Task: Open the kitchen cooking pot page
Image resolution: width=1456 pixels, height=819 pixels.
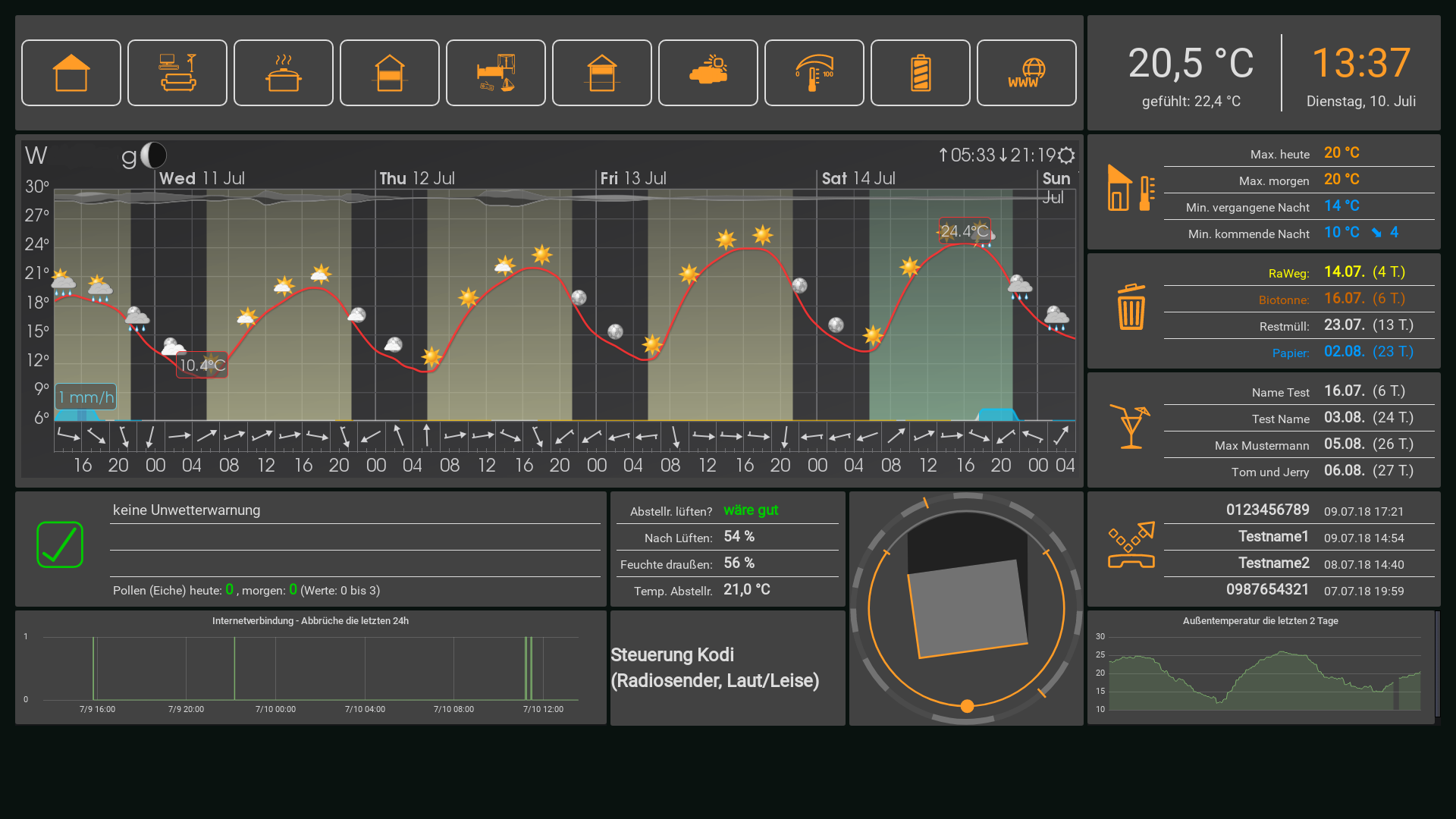Action: coord(284,73)
